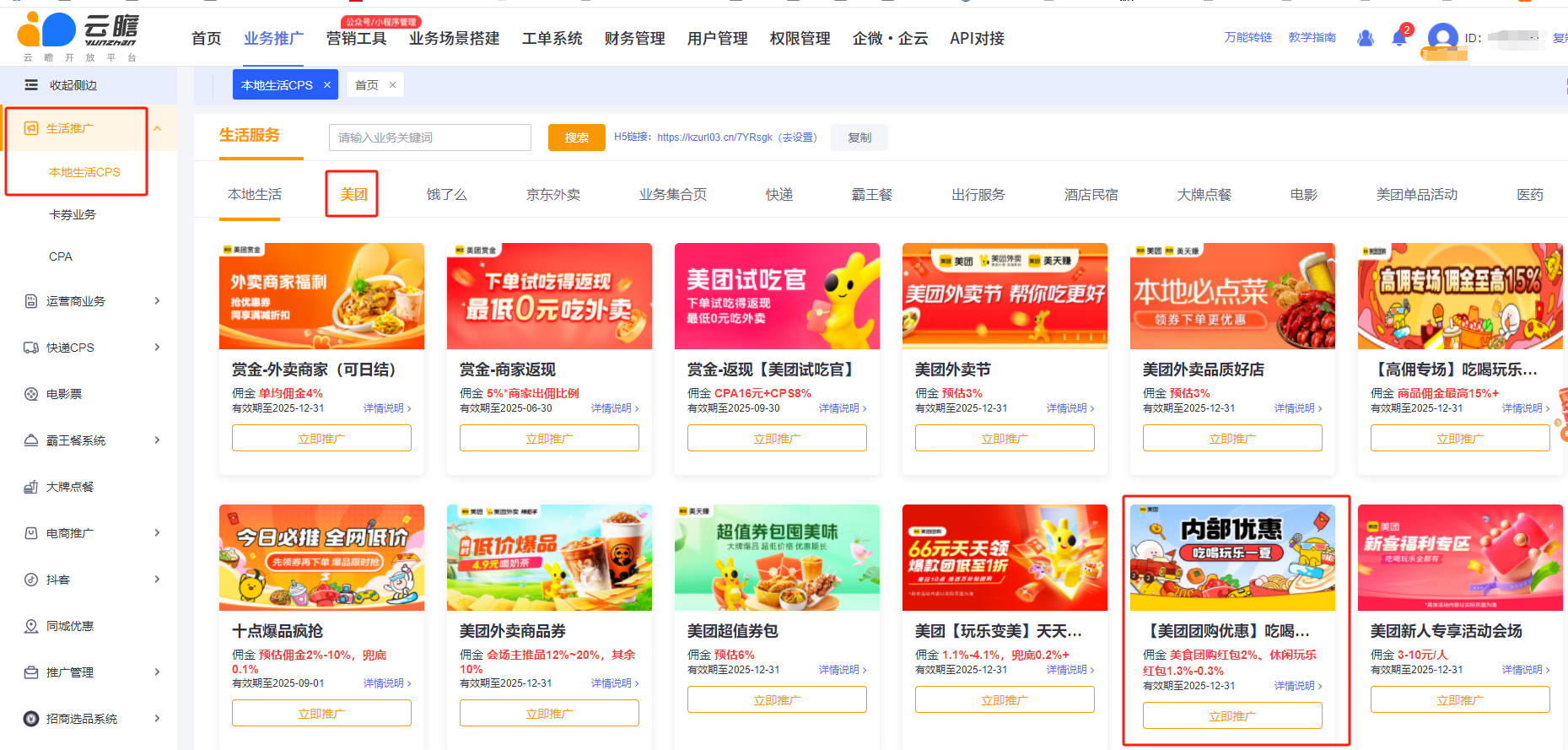Viewport: 1568px width, 750px height.
Task: Close the 首页 page tab
Action: tap(392, 85)
